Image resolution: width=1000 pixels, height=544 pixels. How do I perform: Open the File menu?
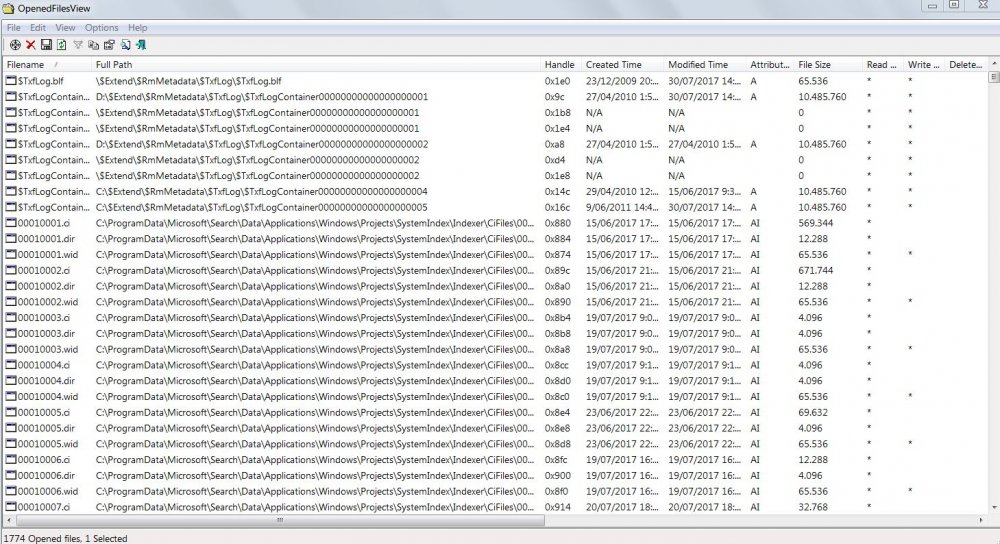tap(13, 27)
